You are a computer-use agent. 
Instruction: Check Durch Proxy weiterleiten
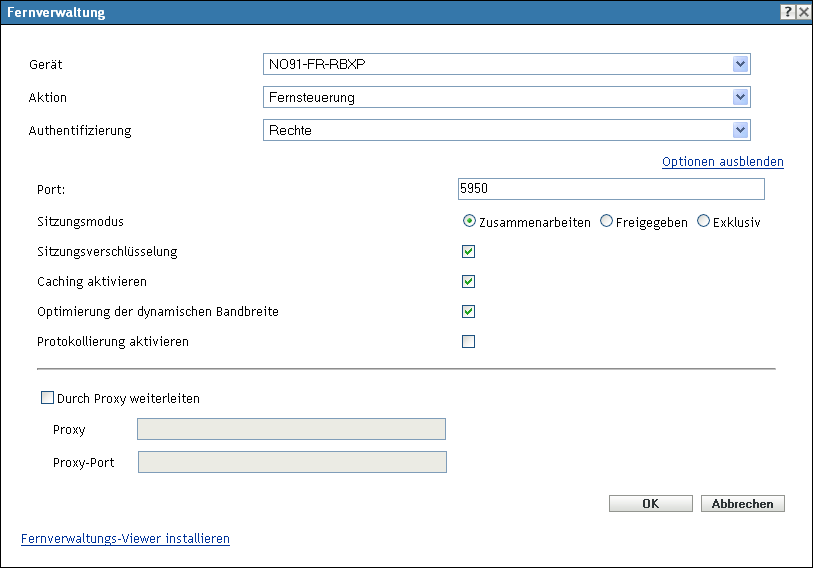click(47, 398)
